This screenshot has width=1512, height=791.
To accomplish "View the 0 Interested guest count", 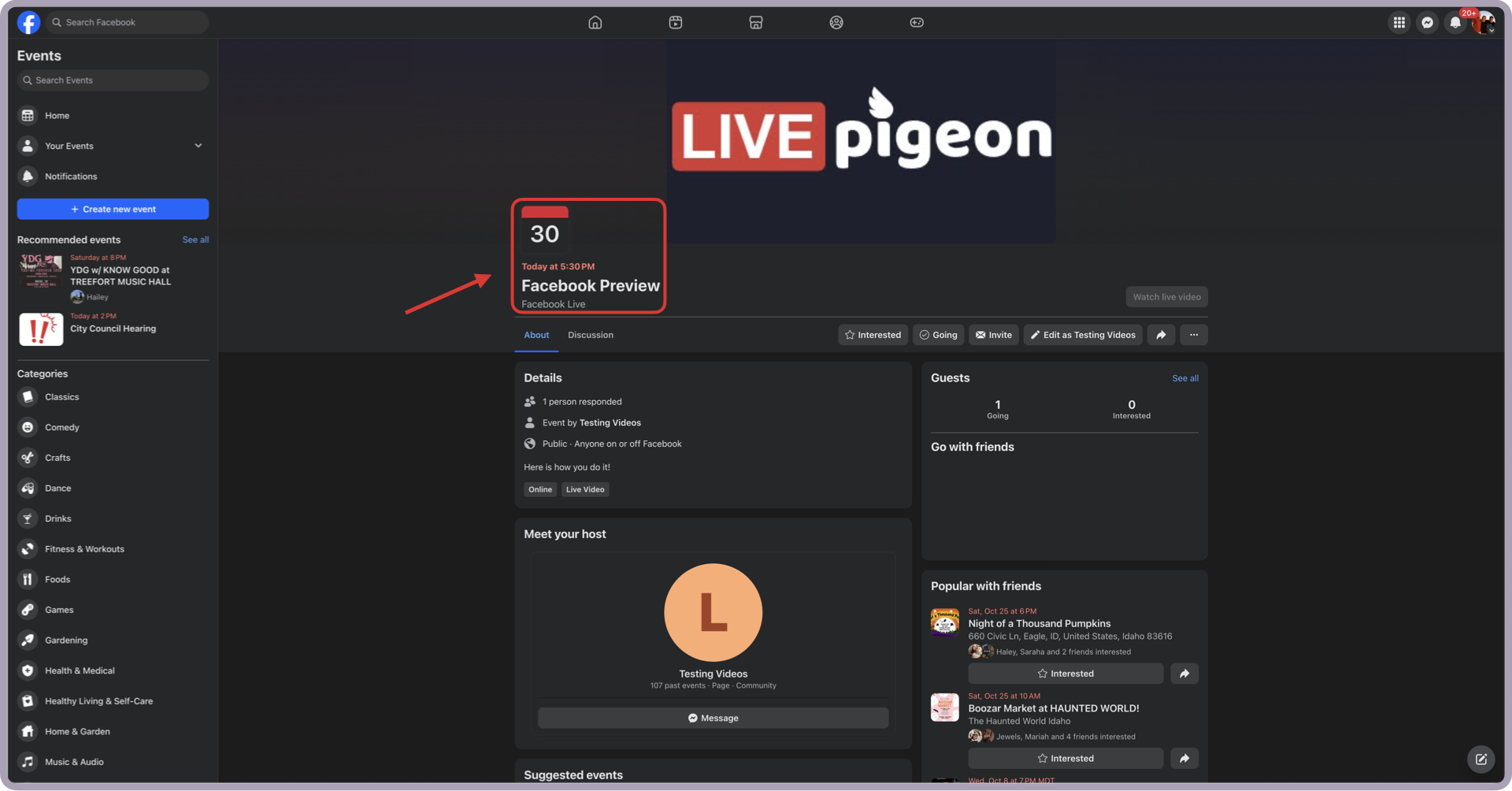I will [x=1132, y=409].
